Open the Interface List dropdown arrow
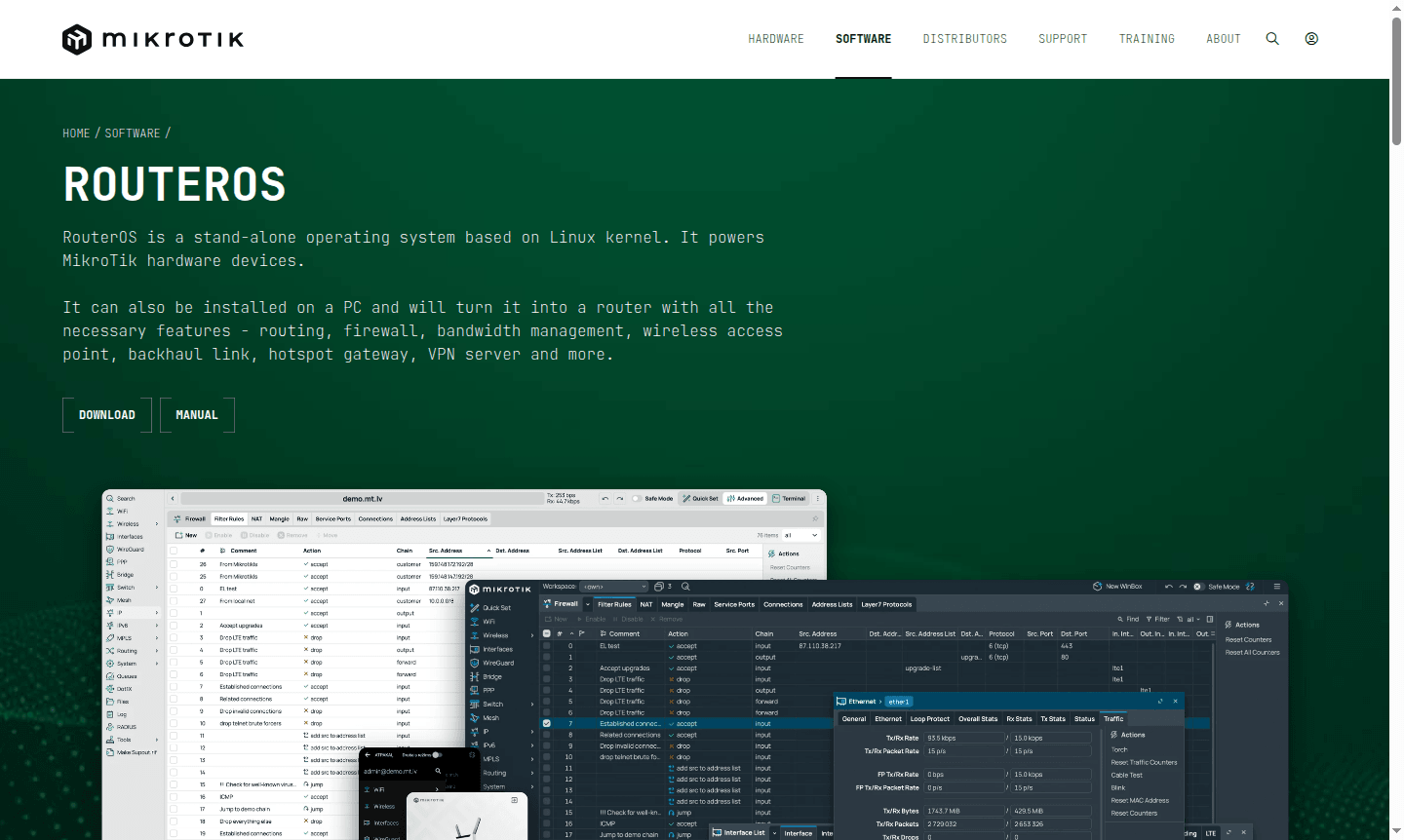Viewport: 1404px width, 840px height. pyautogui.click(x=775, y=832)
